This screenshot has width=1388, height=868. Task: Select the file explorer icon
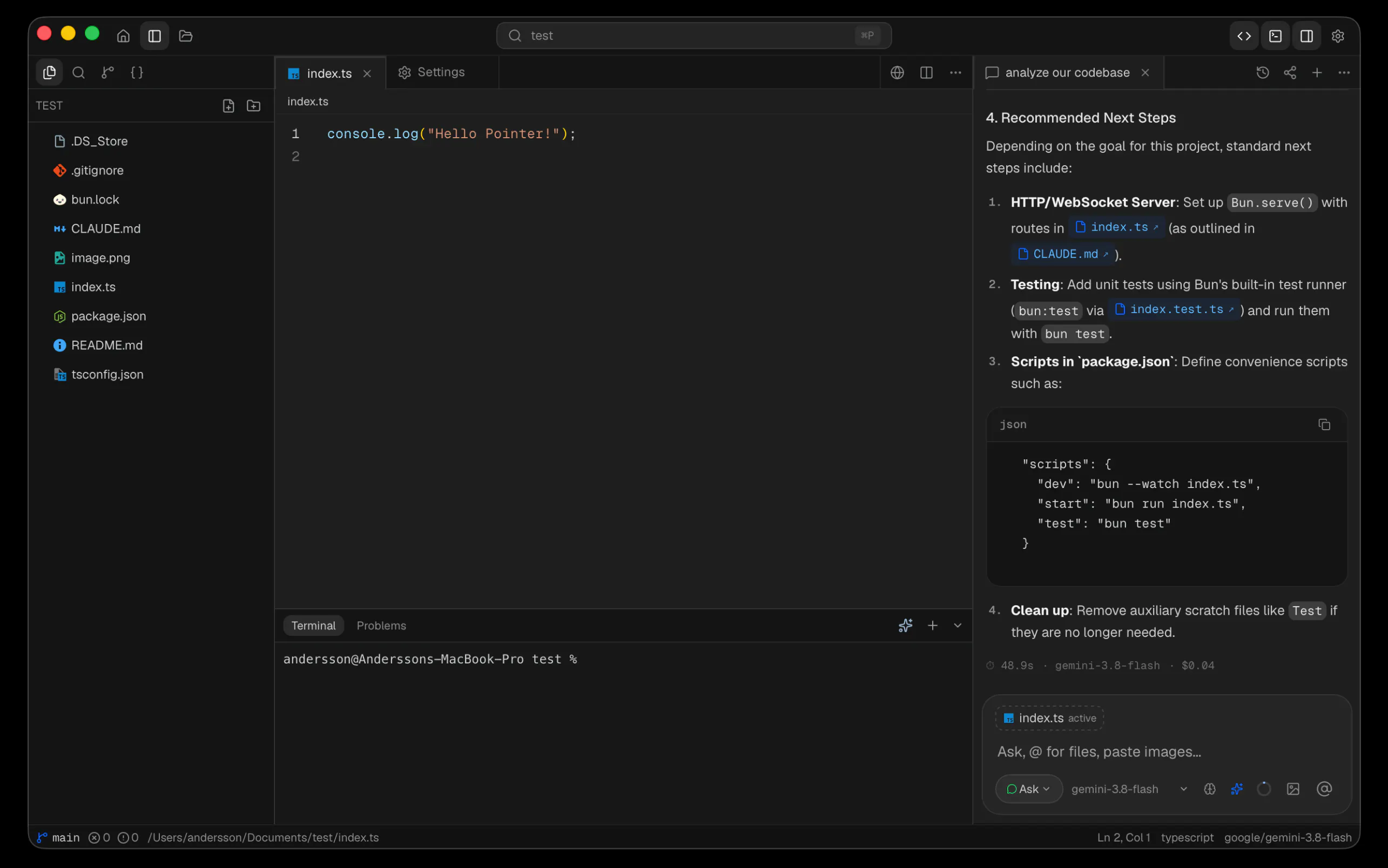(49, 72)
